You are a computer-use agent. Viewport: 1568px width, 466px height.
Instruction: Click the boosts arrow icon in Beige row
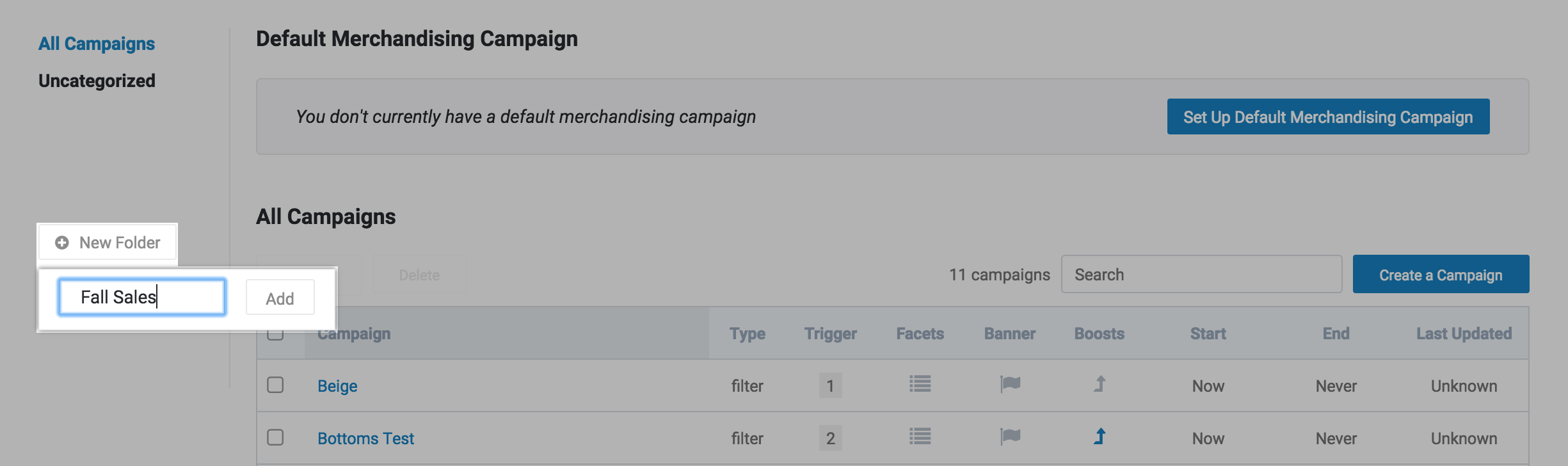(x=1100, y=385)
